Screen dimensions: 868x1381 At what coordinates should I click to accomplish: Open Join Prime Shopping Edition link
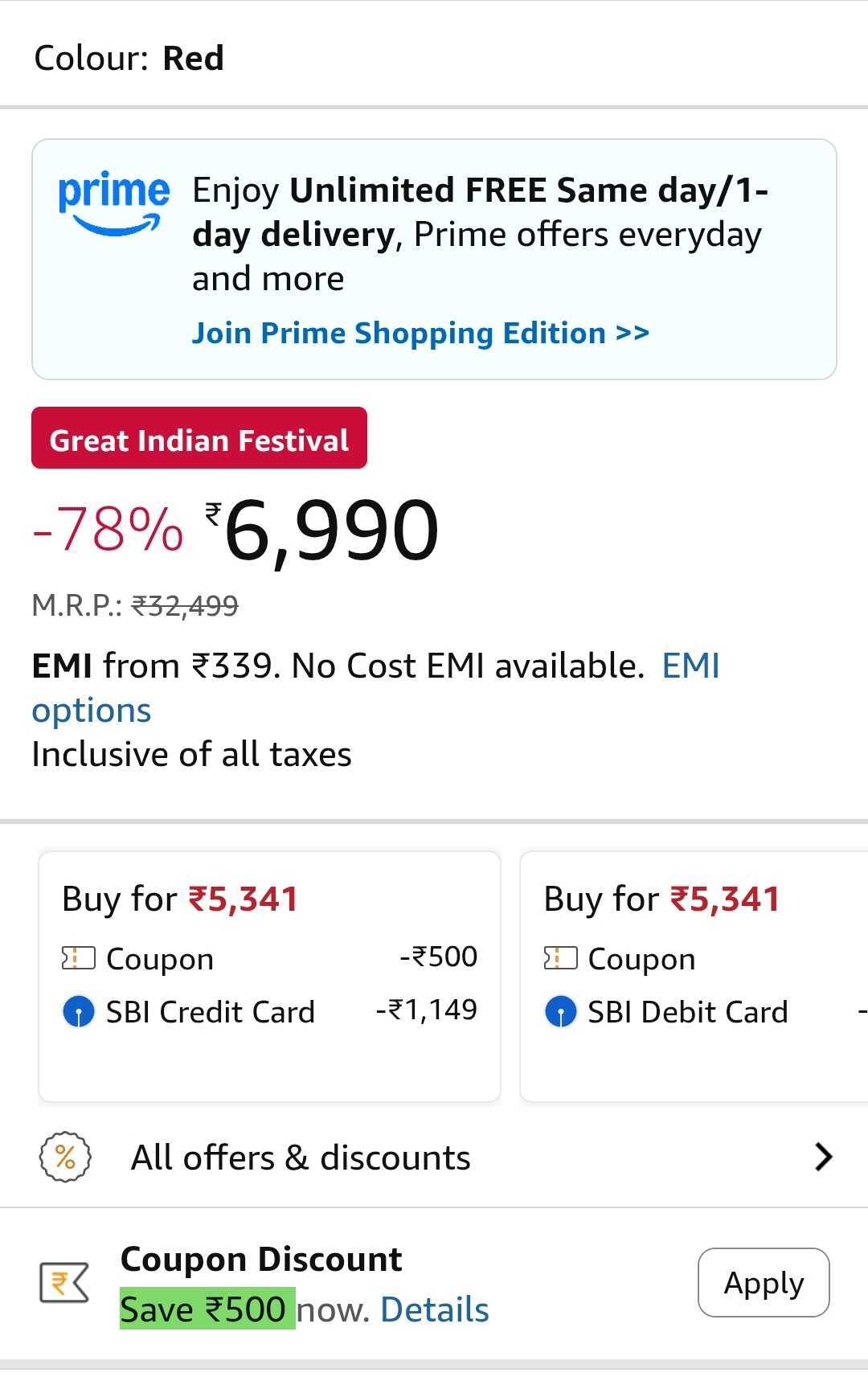click(x=420, y=333)
